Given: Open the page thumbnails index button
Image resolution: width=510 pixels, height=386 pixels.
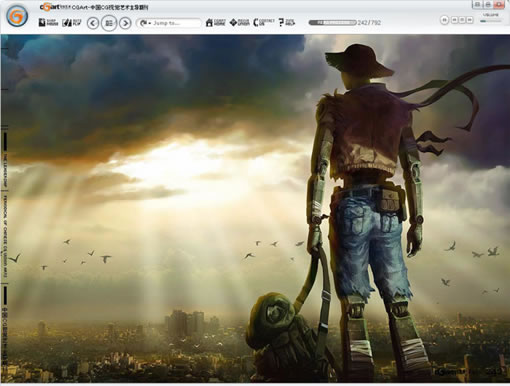Looking at the screenshot, I should pyautogui.click(x=109, y=23).
